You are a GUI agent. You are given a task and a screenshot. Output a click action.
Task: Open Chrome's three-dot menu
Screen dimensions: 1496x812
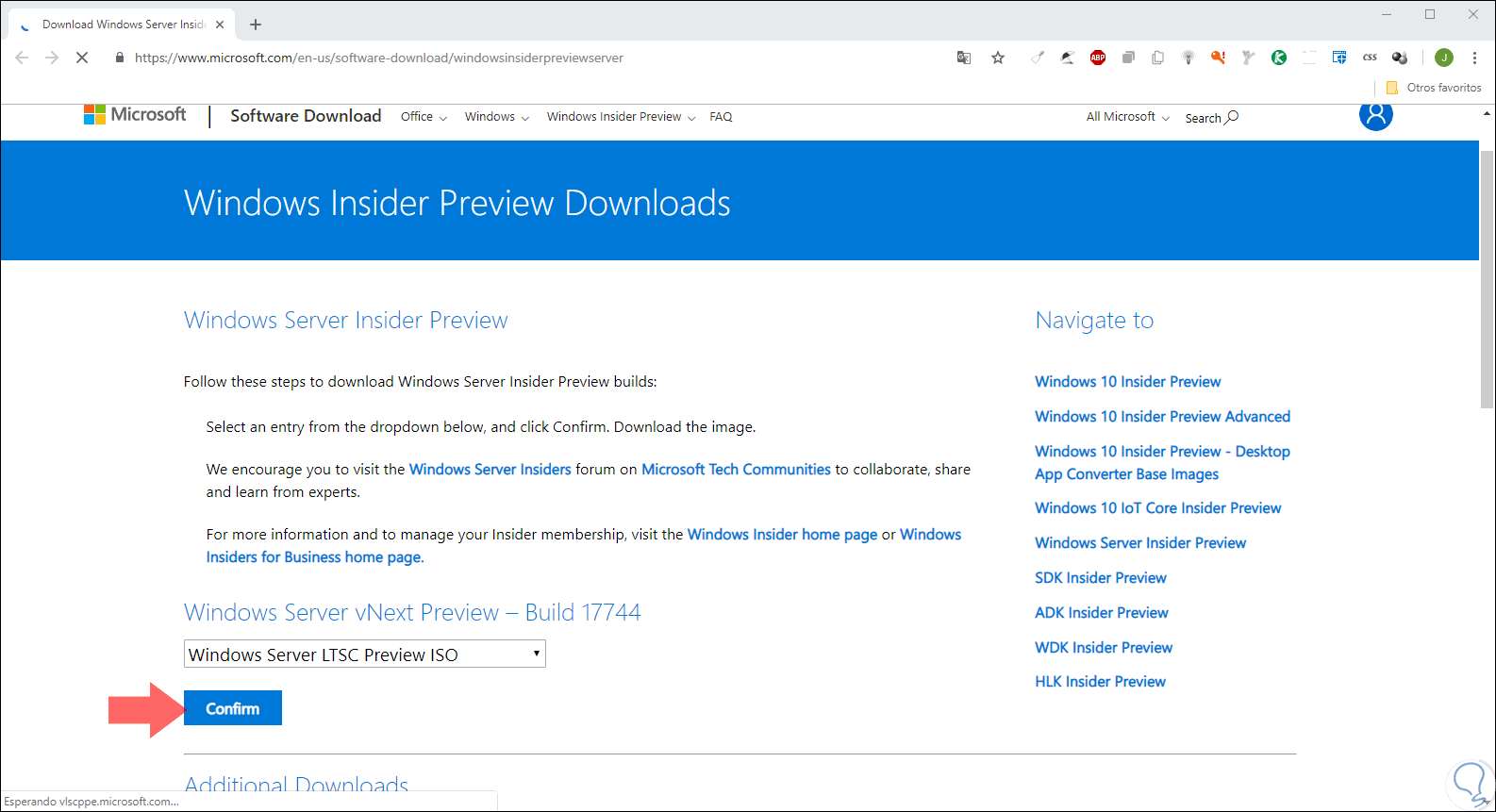point(1474,58)
